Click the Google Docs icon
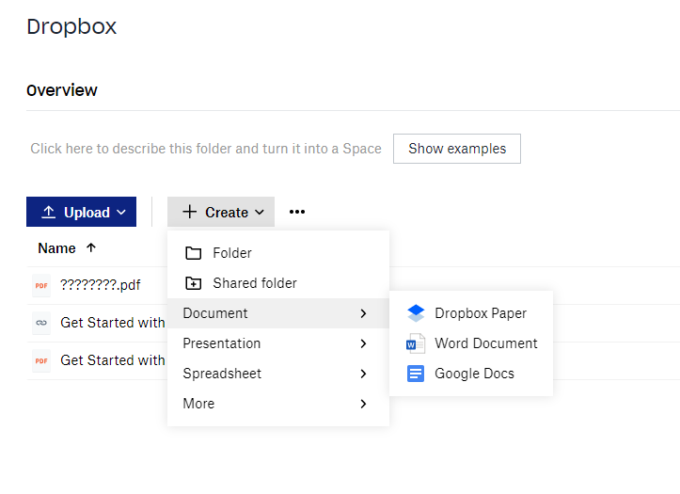 pyautogui.click(x=415, y=373)
